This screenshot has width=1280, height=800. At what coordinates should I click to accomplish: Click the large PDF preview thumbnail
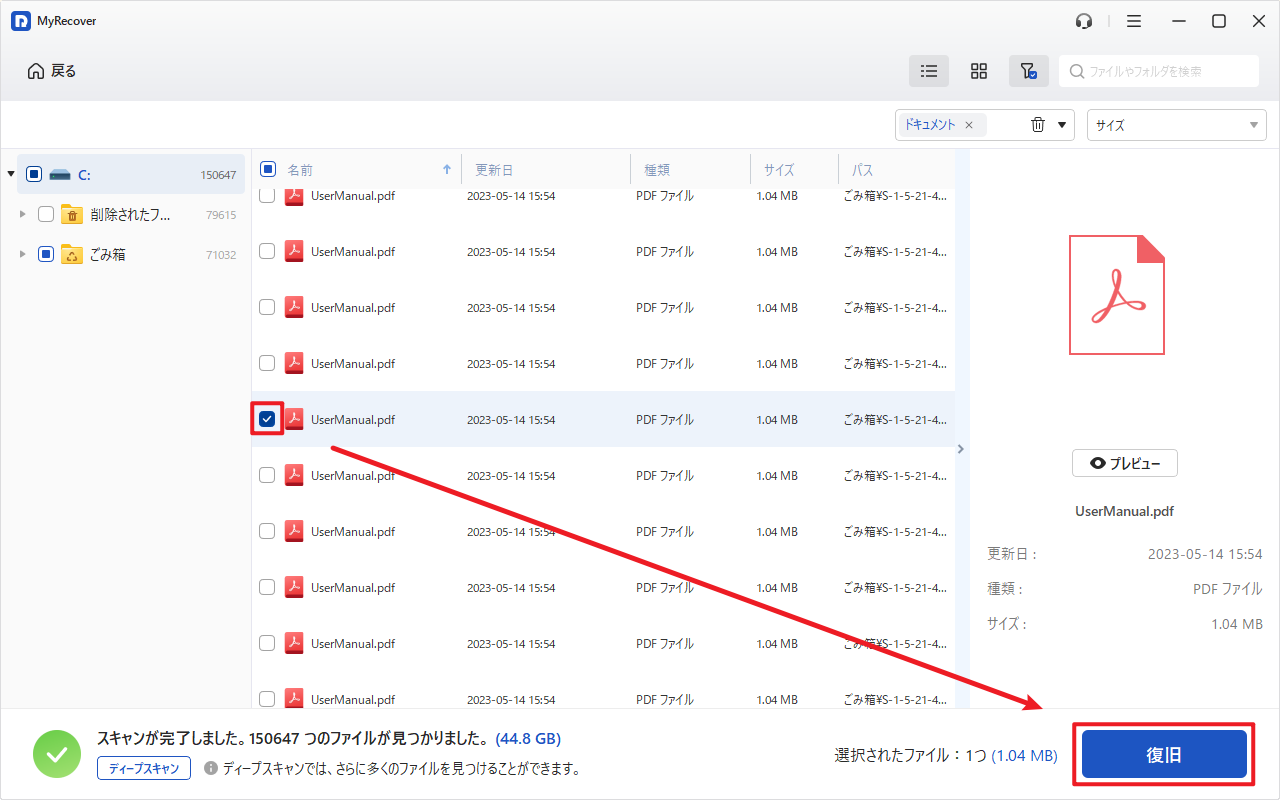click(x=1117, y=295)
